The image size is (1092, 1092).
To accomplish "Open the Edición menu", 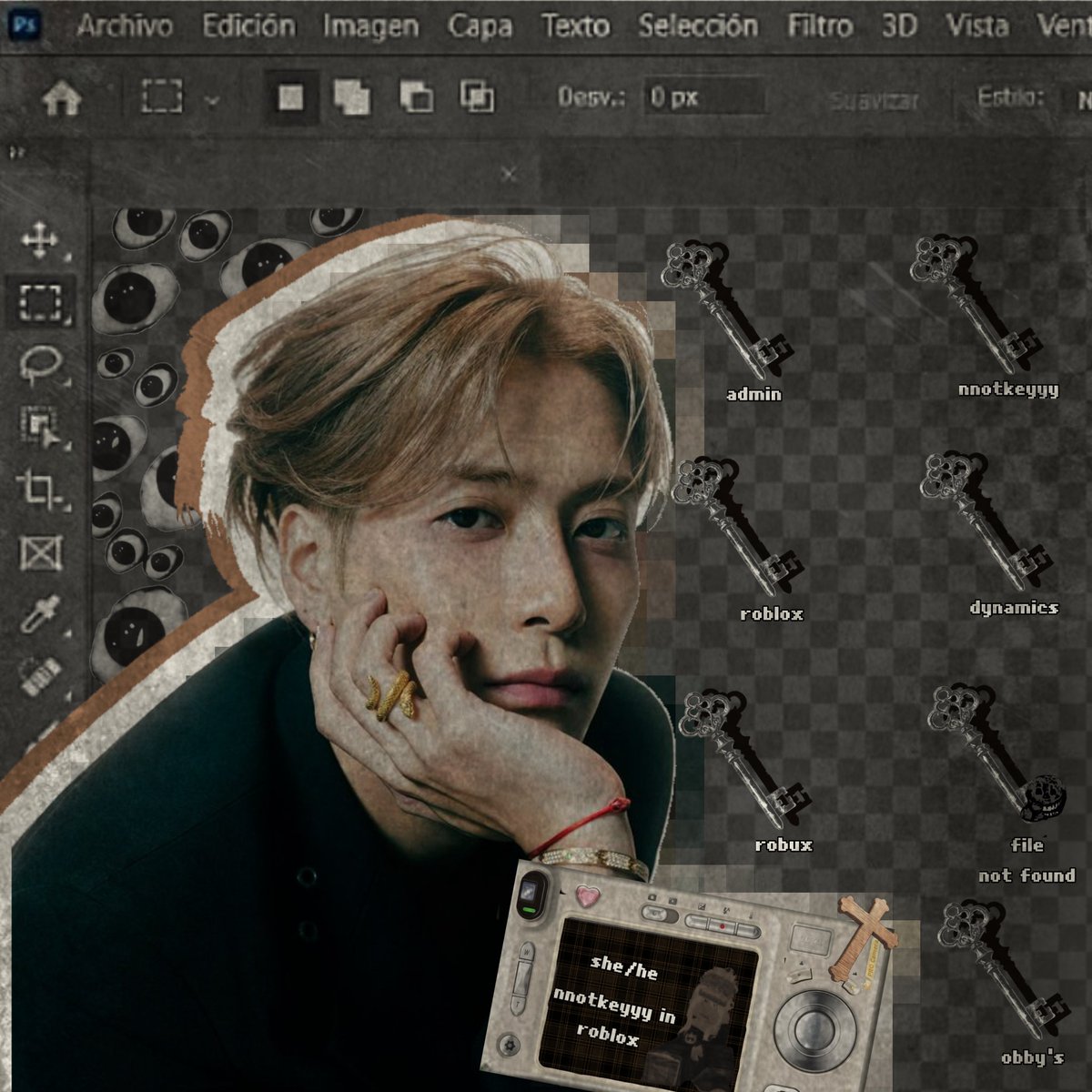I will [248, 25].
